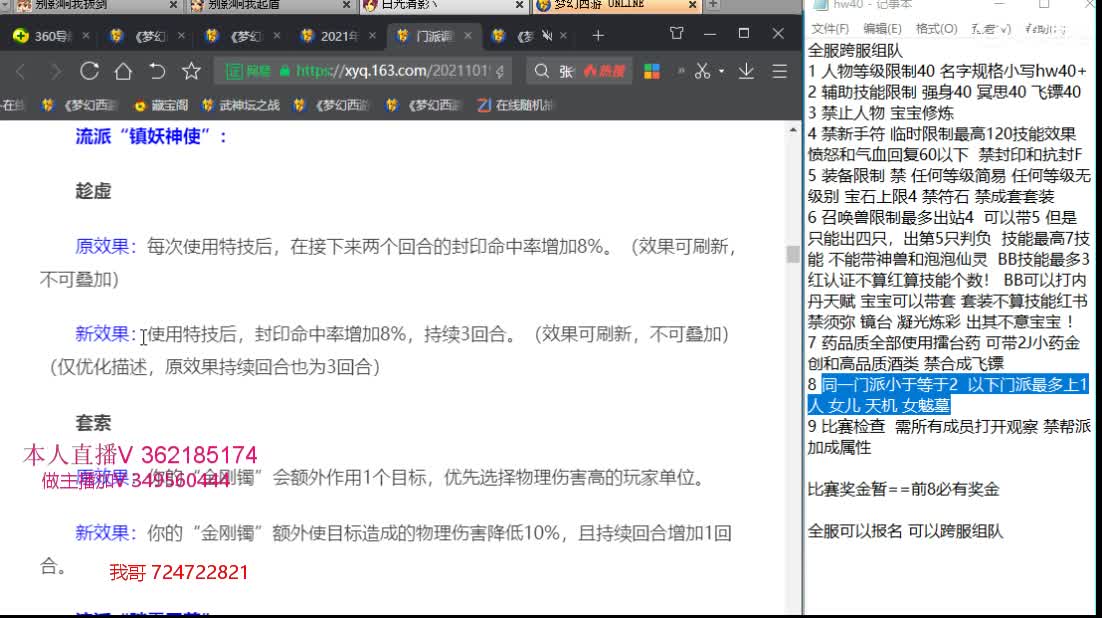
Task: Open the download manager icon
Action: (x=746, y=71)
